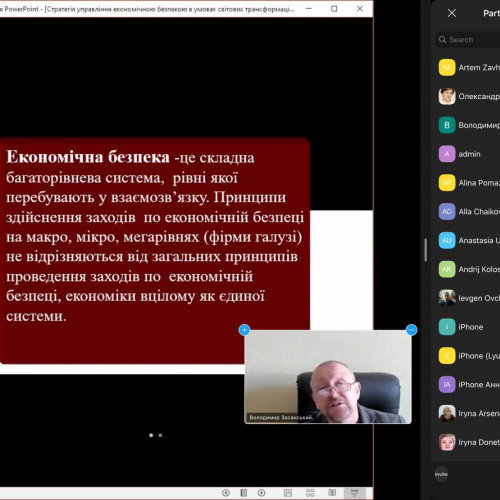Click the Invite button
Viewport: 500px width, 500px height.
tap(441, 474)
